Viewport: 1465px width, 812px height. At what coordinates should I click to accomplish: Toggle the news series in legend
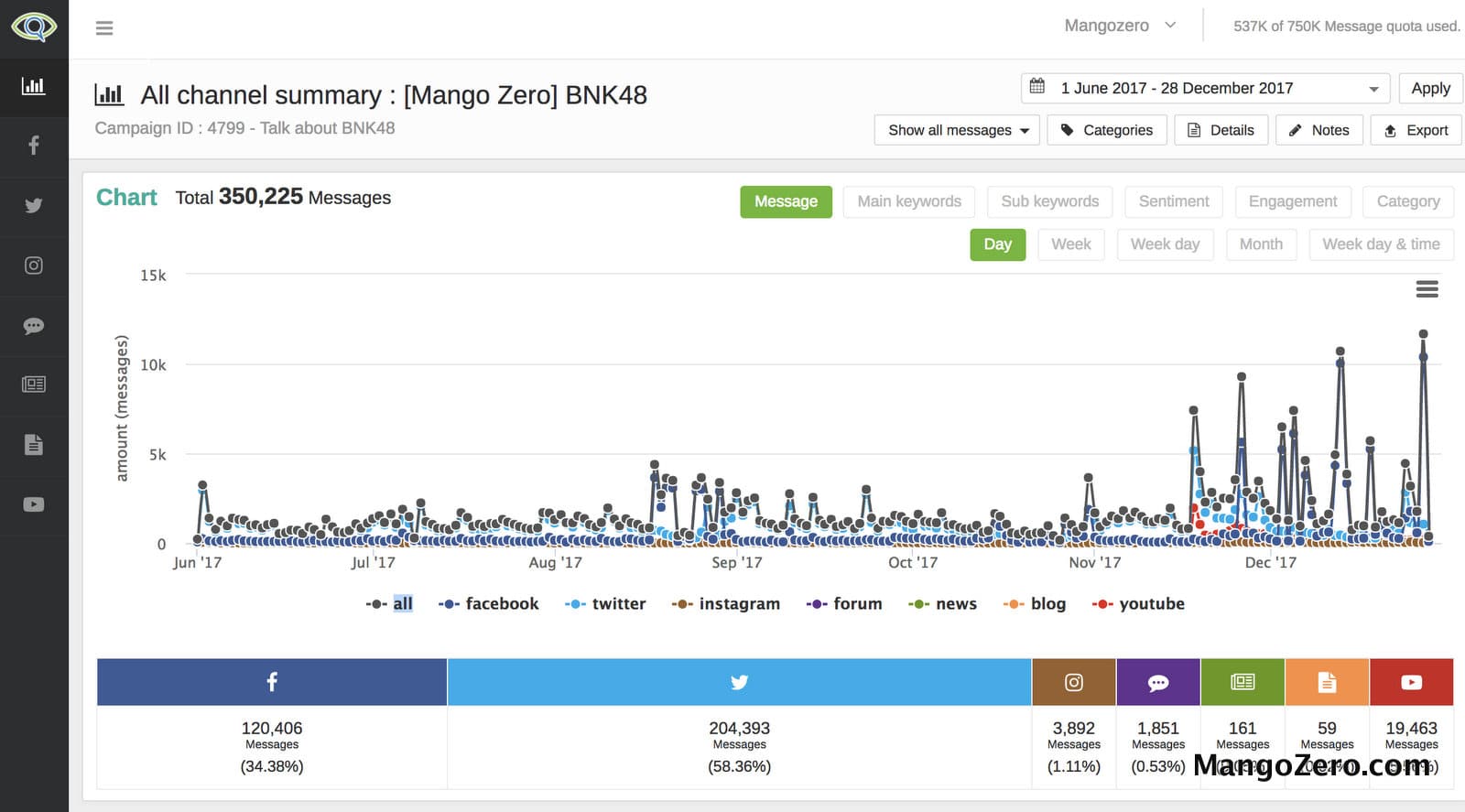coord(942,604)
